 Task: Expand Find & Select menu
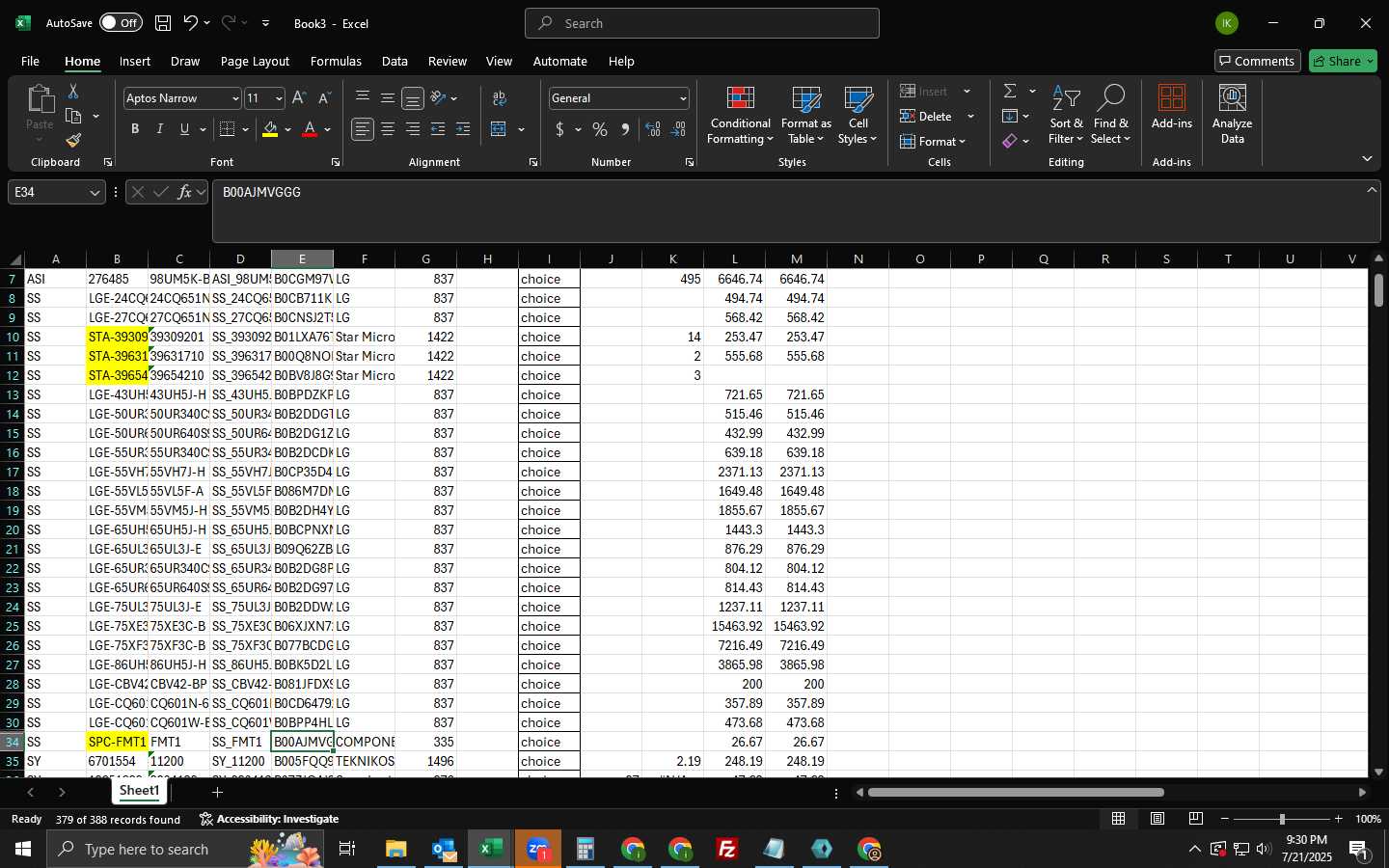pos(1110,116)
